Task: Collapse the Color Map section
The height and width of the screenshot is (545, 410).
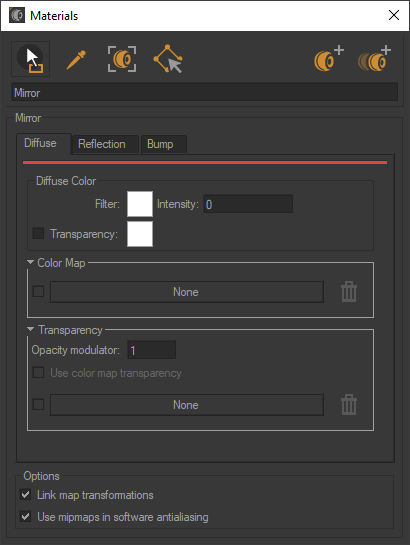Action: click(x=30, y=262)
